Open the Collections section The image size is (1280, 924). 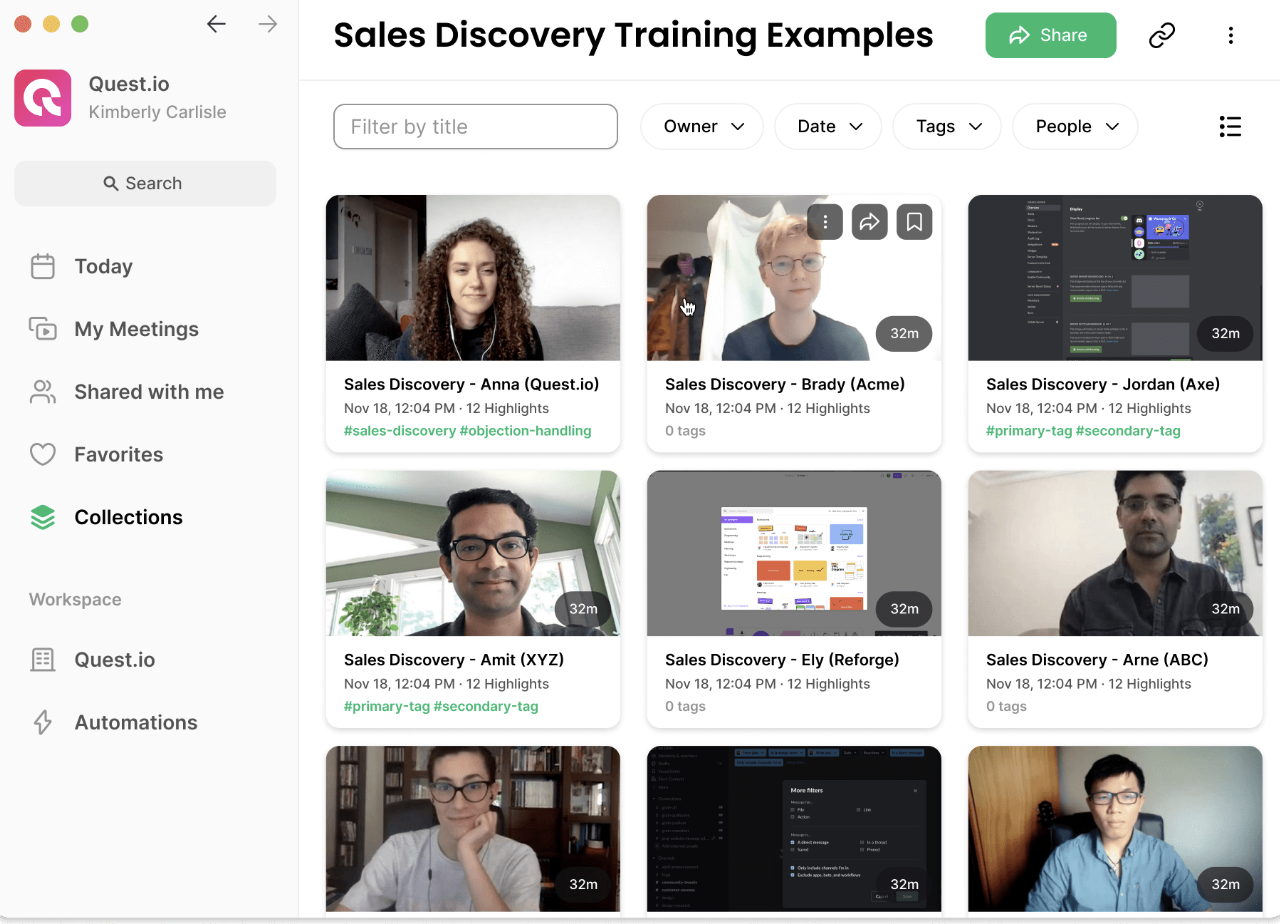128,517
